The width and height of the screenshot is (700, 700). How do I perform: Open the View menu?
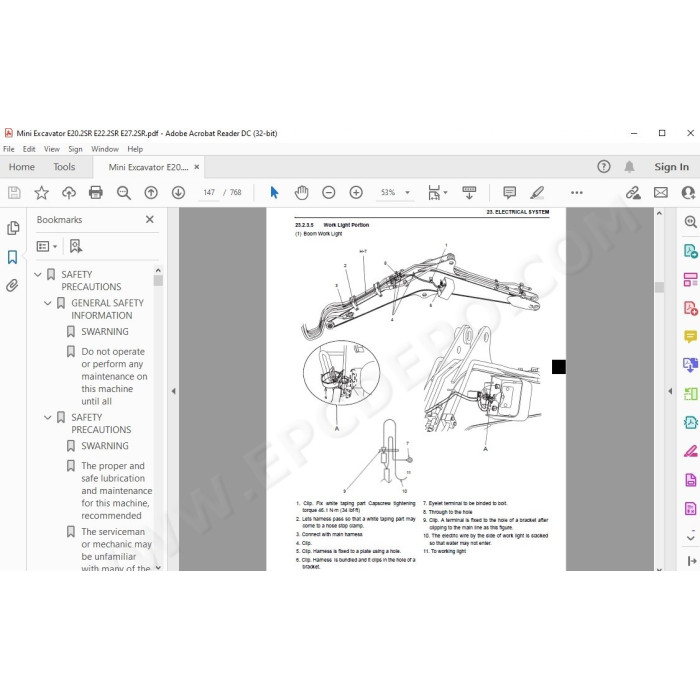tap(52, 149)
